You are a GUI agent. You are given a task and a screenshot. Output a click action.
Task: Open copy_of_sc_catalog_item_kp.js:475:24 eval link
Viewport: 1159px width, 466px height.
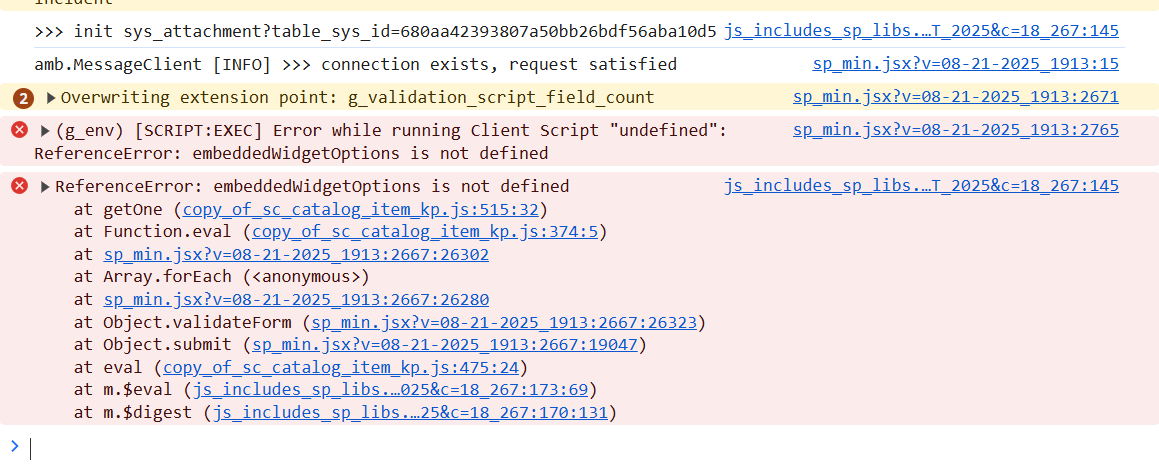pyautogui.click(x=341, y=368)
